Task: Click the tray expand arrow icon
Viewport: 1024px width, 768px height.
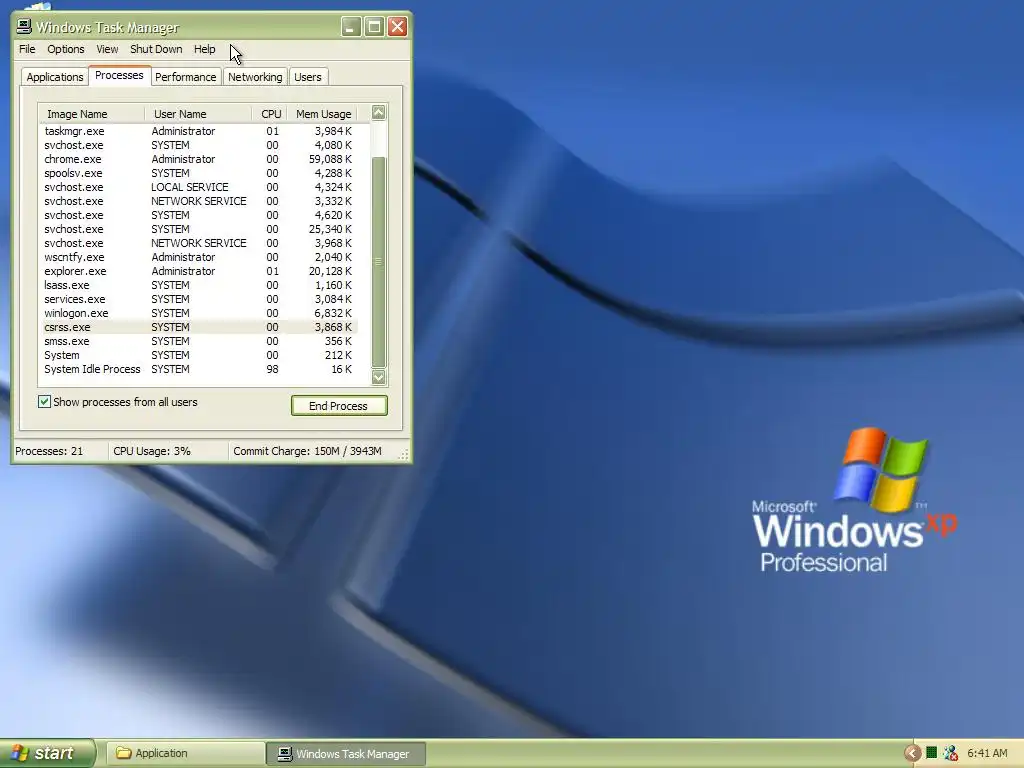Action: tap(912, 754)
